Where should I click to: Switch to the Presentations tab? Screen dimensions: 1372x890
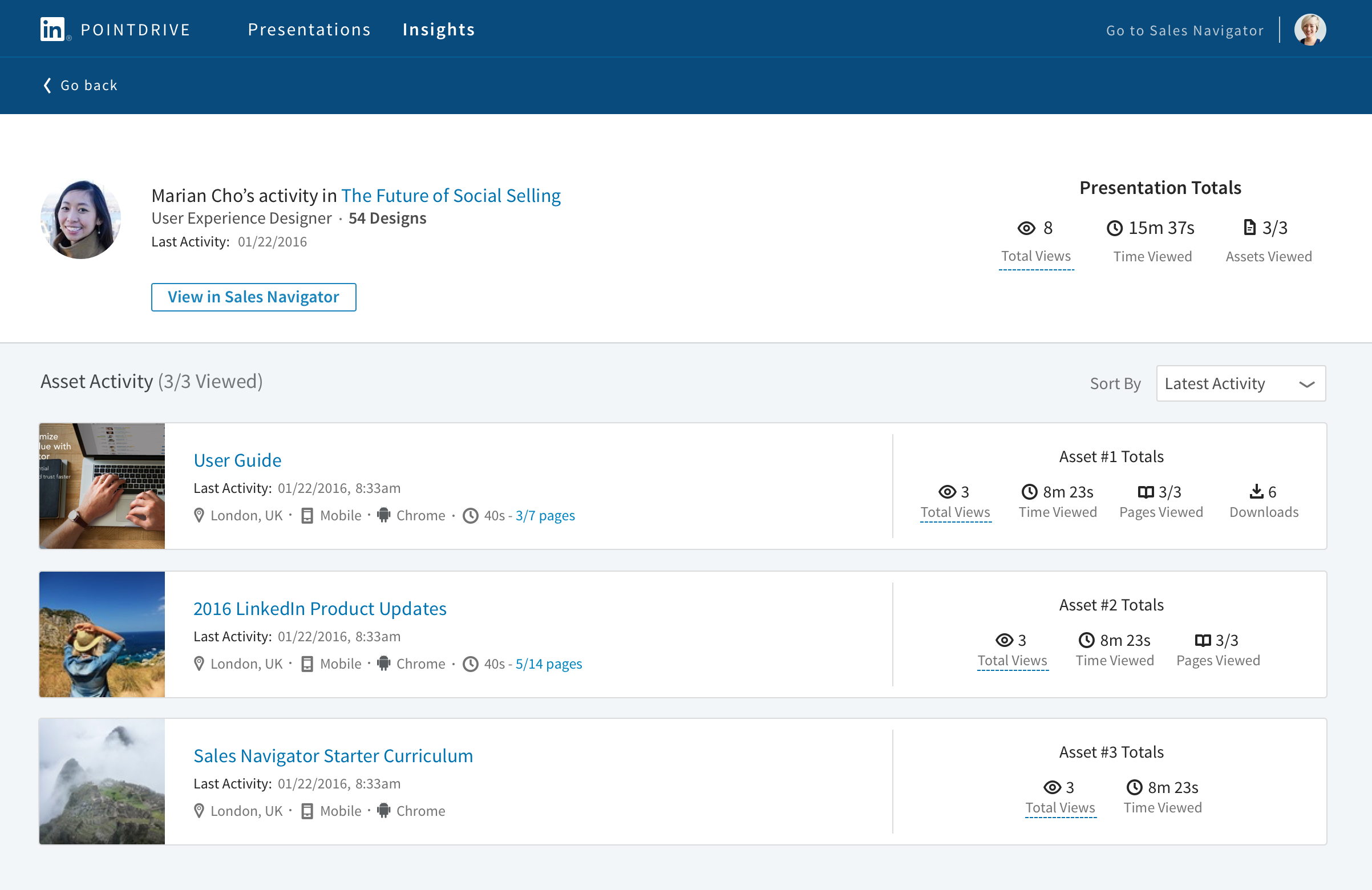(309, 30)
